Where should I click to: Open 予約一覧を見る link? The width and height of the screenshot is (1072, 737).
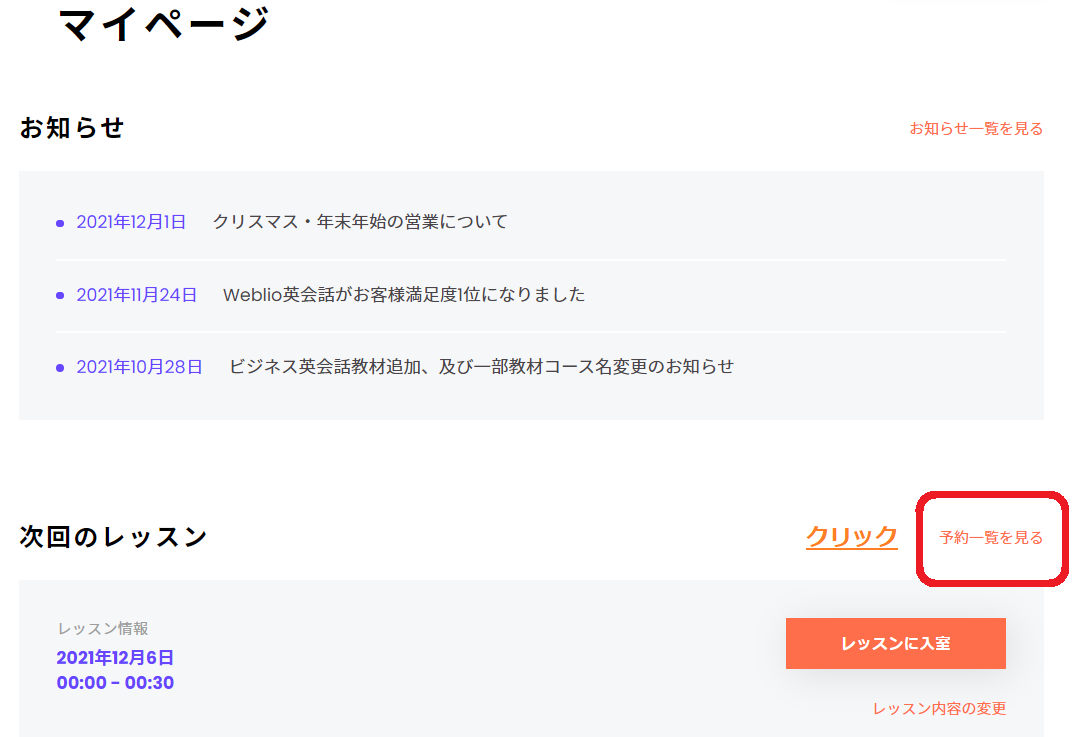point(990,538)
